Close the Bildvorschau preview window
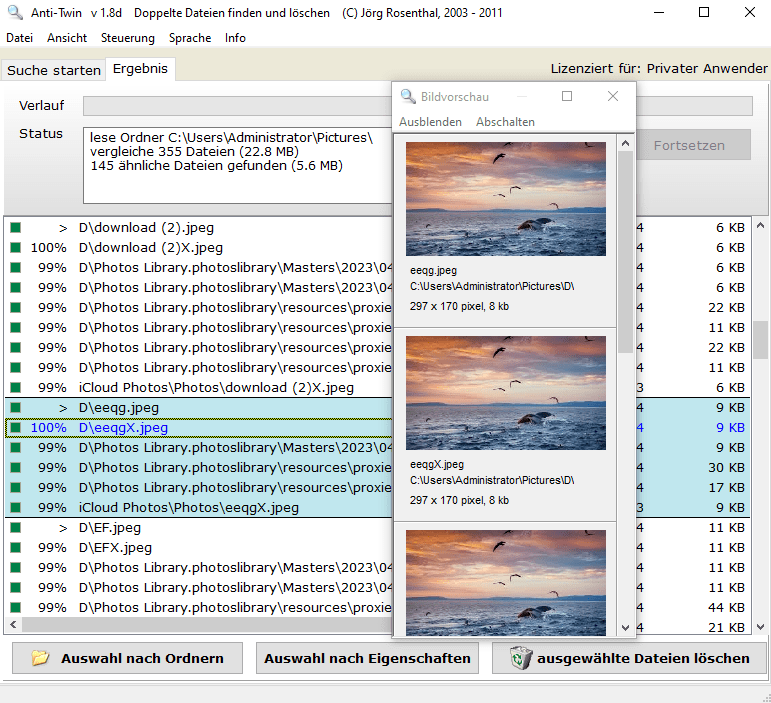 coord(613,96)
